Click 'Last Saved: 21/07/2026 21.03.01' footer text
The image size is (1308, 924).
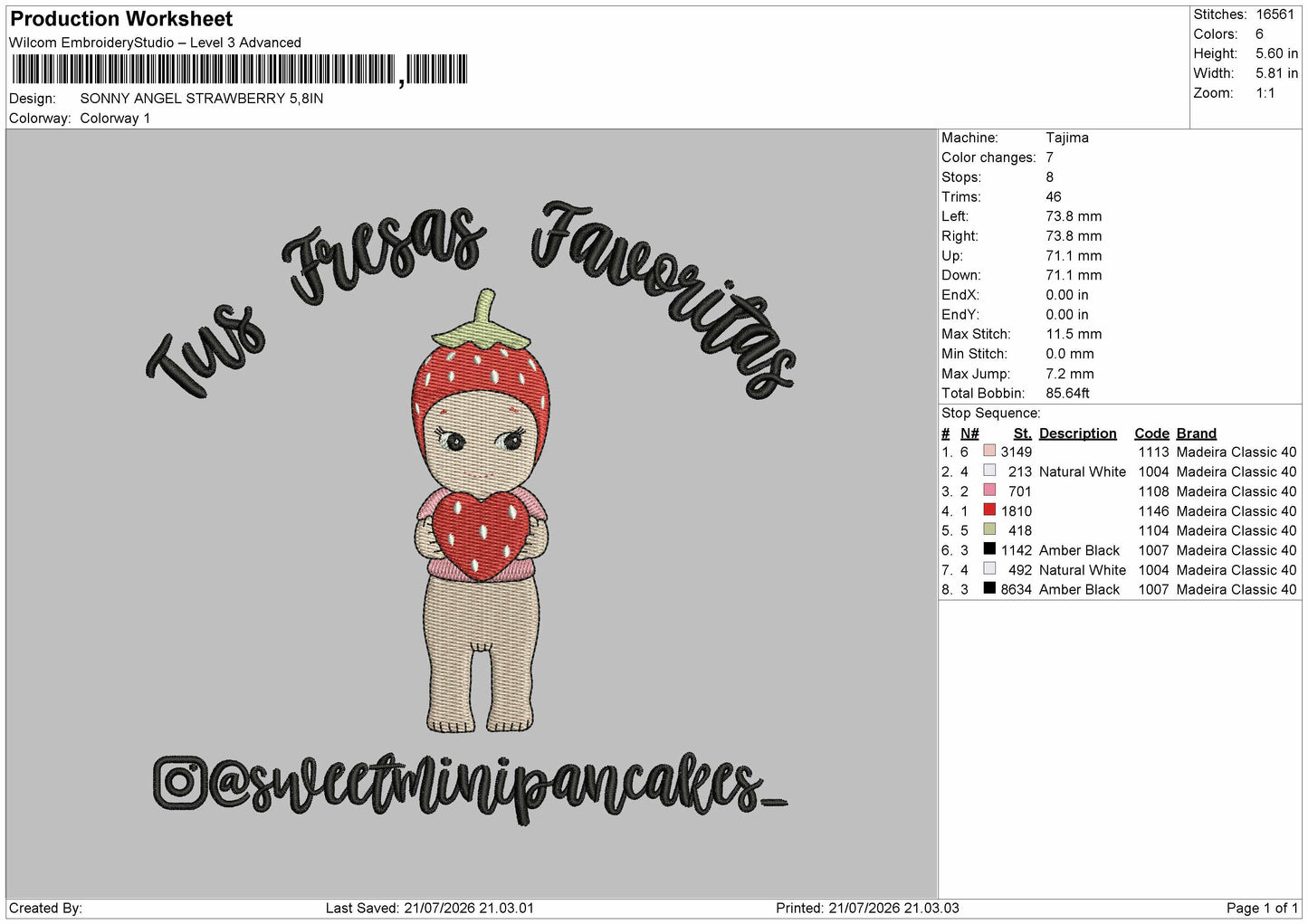point(430,909)
